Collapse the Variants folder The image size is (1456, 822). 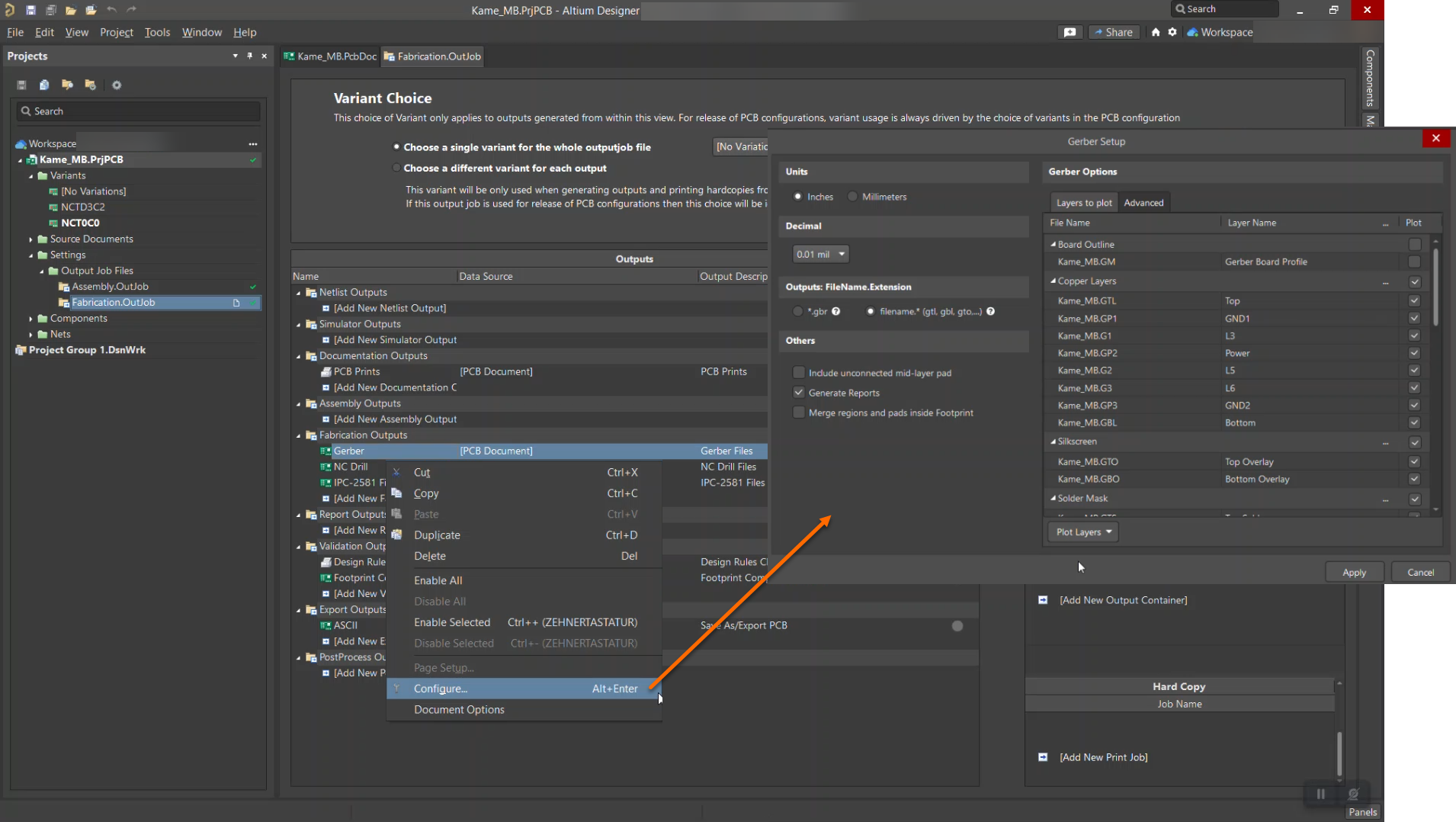pos(31,176)
